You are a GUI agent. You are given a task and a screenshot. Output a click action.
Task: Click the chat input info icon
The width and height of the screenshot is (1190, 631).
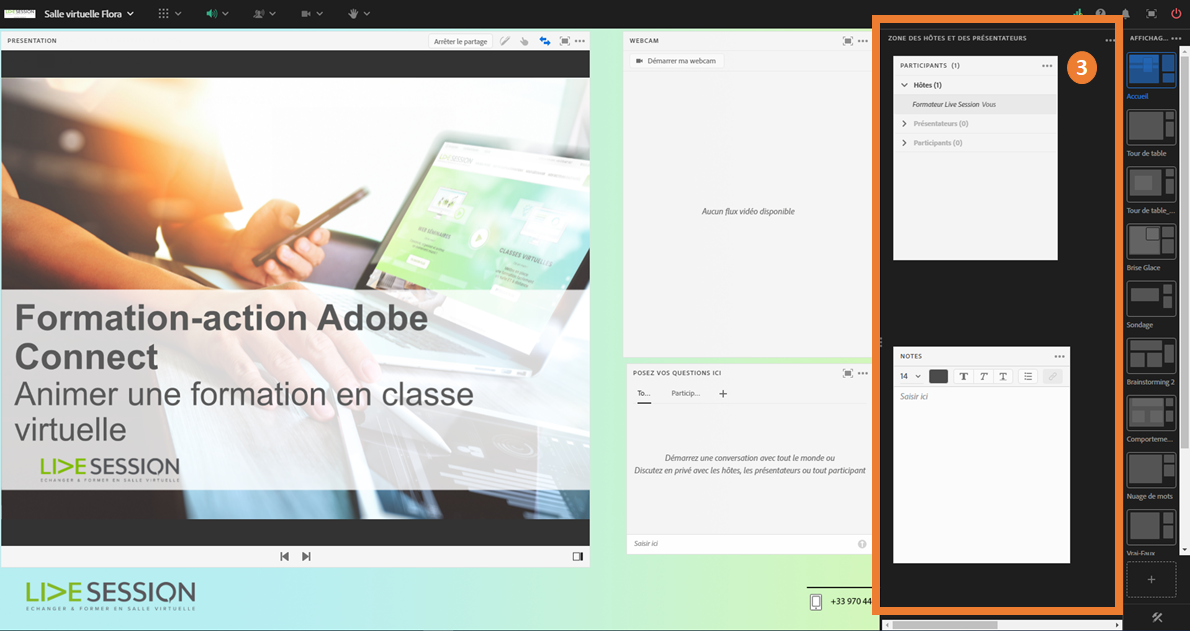tap(862, 544)
